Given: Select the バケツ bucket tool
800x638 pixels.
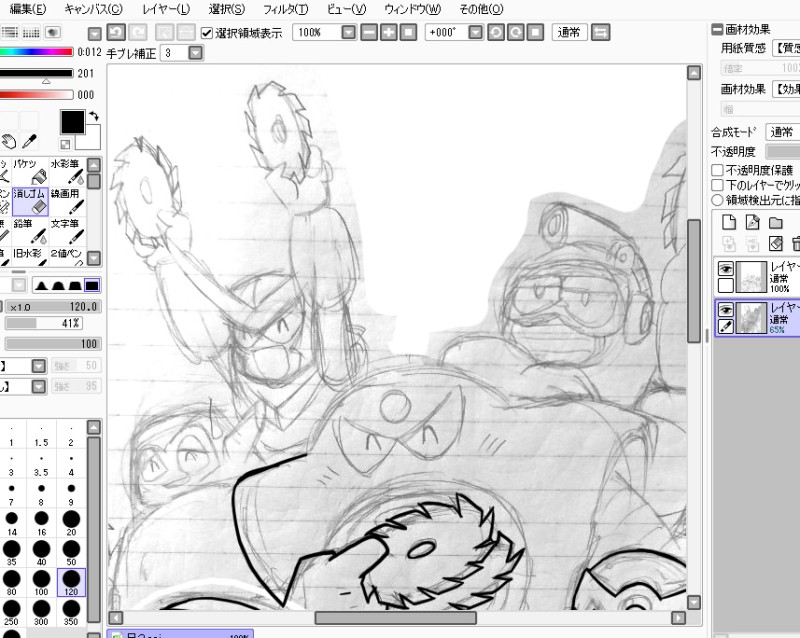Looking at the screenshot, I should (x=30, y=171).
